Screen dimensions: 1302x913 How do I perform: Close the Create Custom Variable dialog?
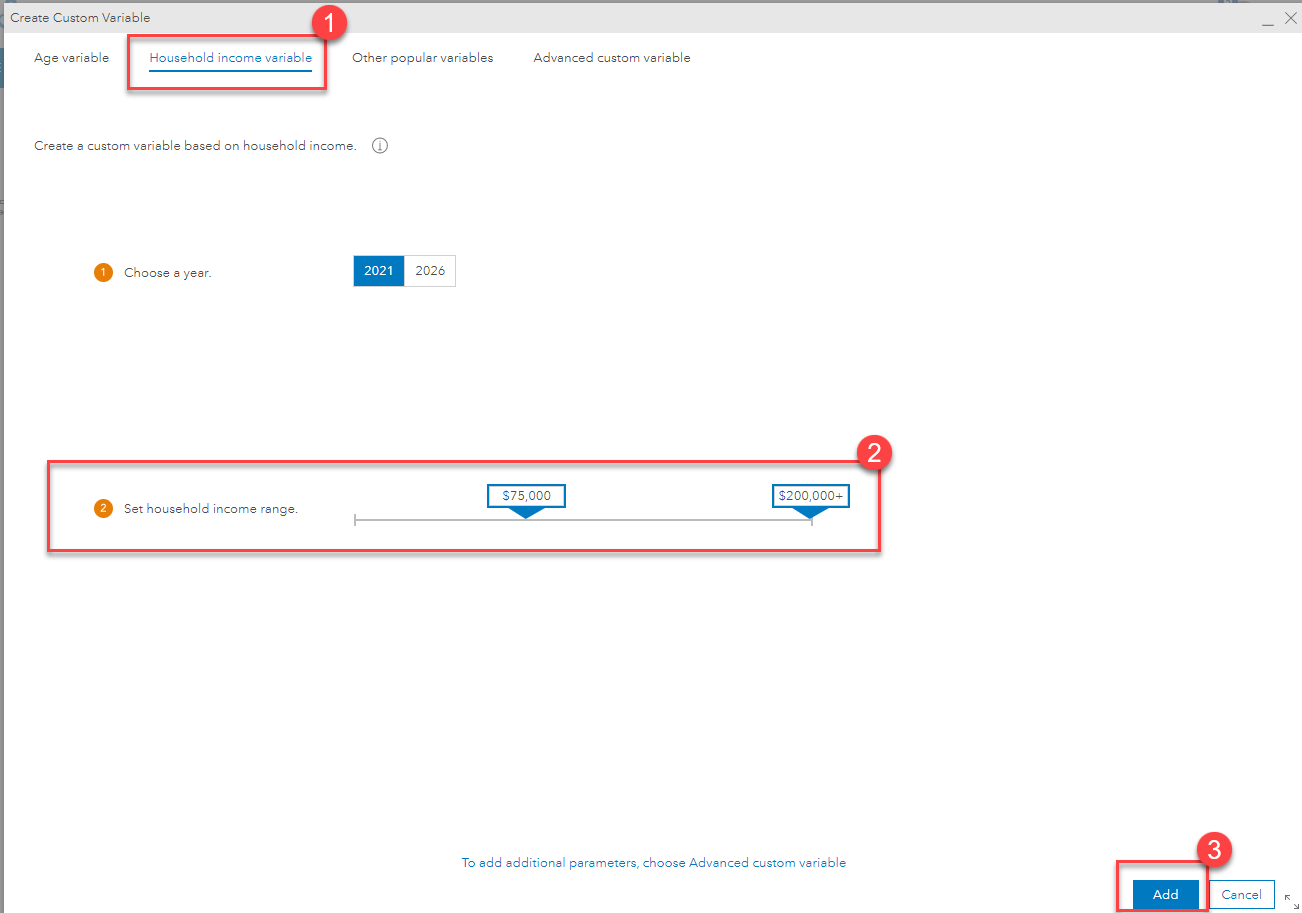tap(1290, 18)
